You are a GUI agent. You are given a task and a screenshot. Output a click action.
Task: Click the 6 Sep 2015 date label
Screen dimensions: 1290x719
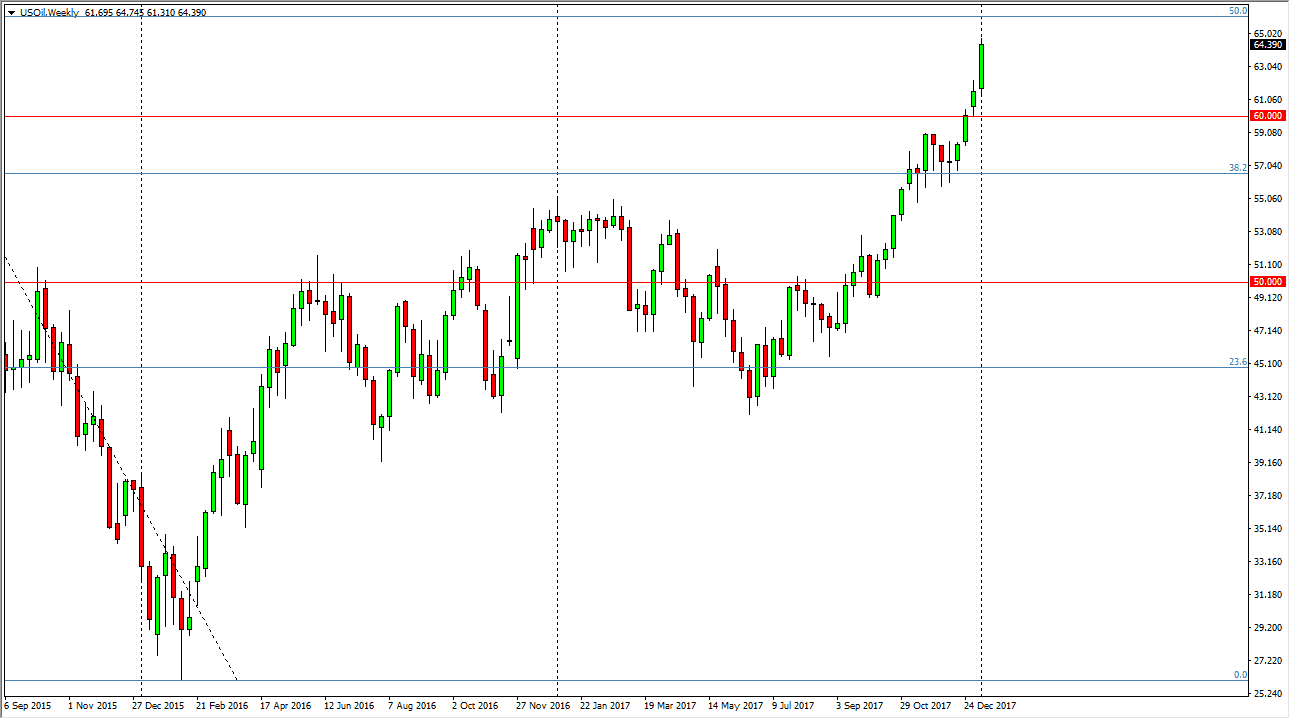30,705
